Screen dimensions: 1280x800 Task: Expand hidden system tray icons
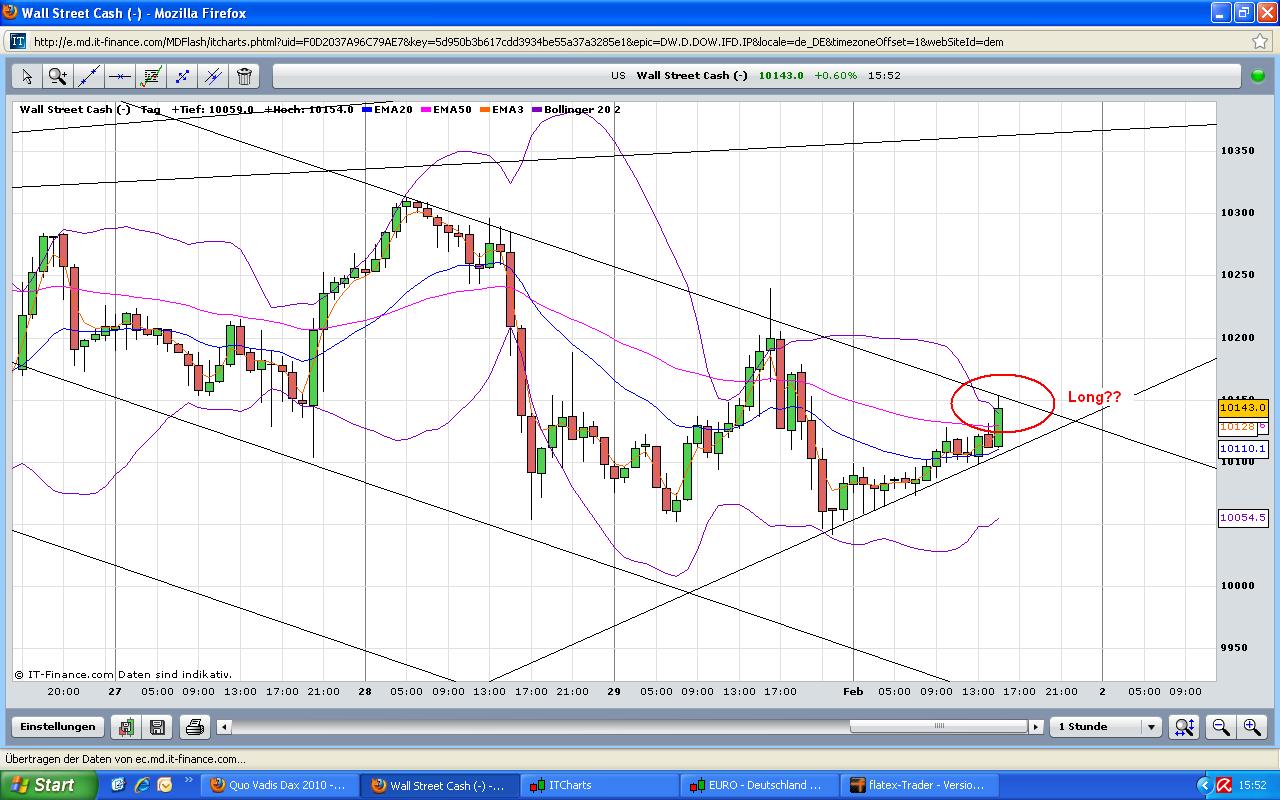1204,785
